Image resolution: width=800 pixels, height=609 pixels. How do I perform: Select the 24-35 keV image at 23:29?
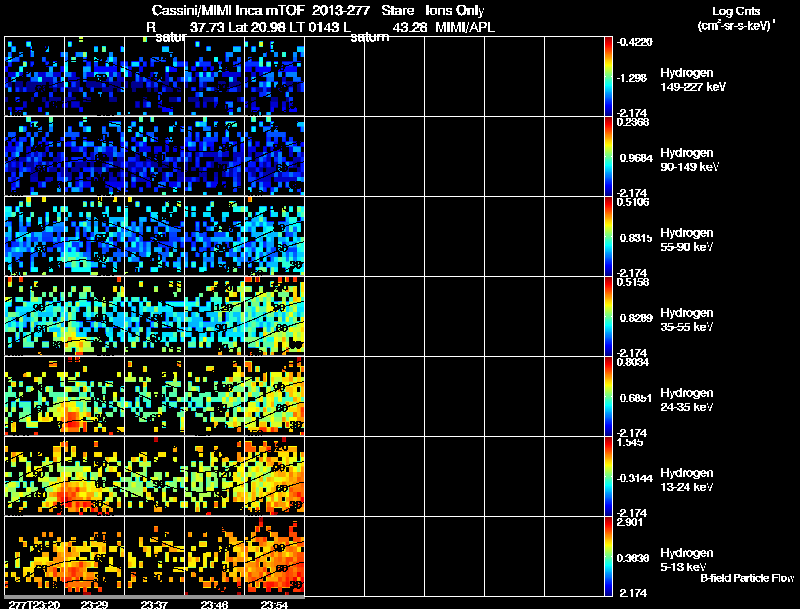94,396
